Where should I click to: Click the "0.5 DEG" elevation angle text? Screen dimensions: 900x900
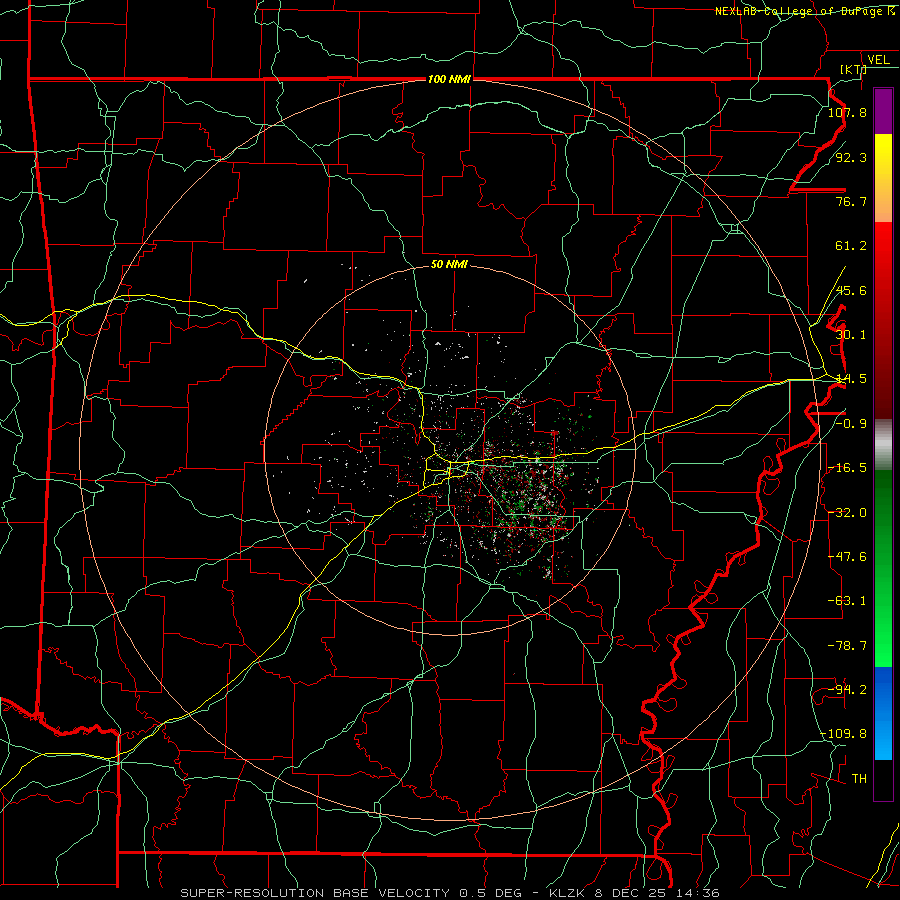[491, 893]
